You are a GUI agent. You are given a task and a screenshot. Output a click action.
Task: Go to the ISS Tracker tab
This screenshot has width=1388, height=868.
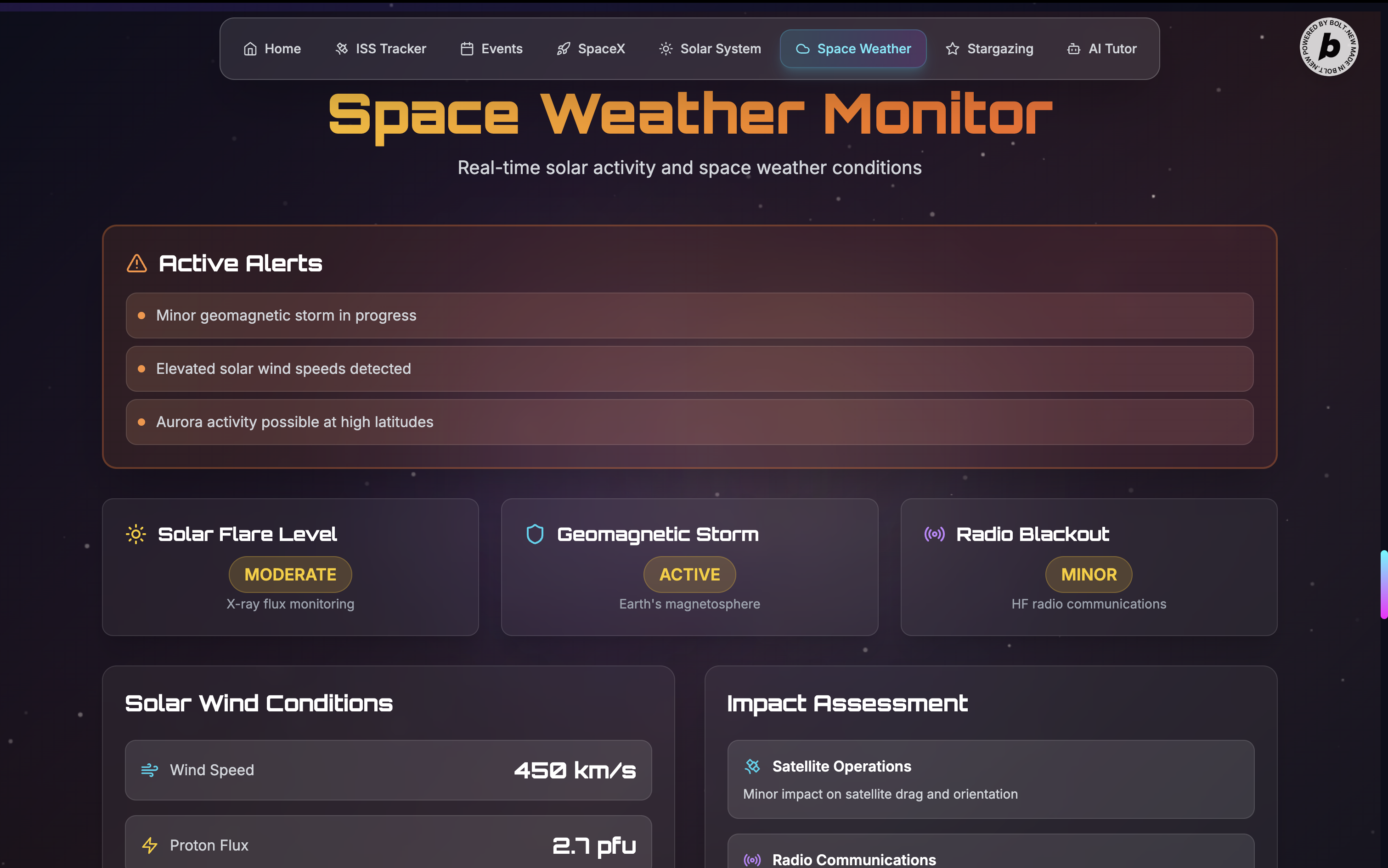[x=381, y=49]
